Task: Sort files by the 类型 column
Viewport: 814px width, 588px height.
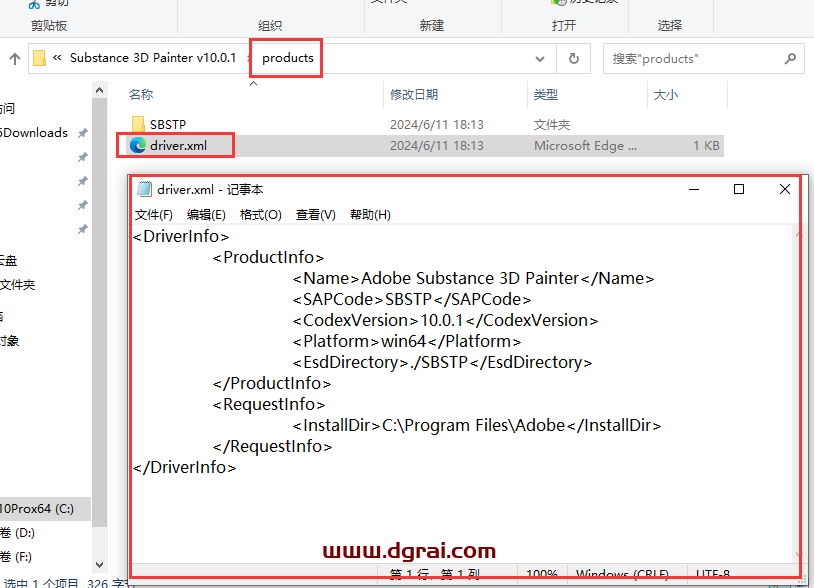Action: (546, 94)
